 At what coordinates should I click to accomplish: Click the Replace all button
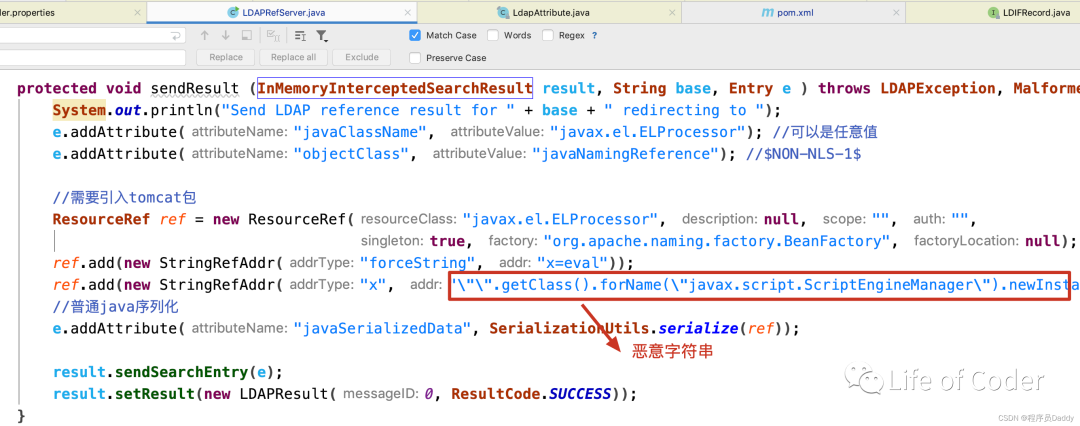(x=293, y=57)
